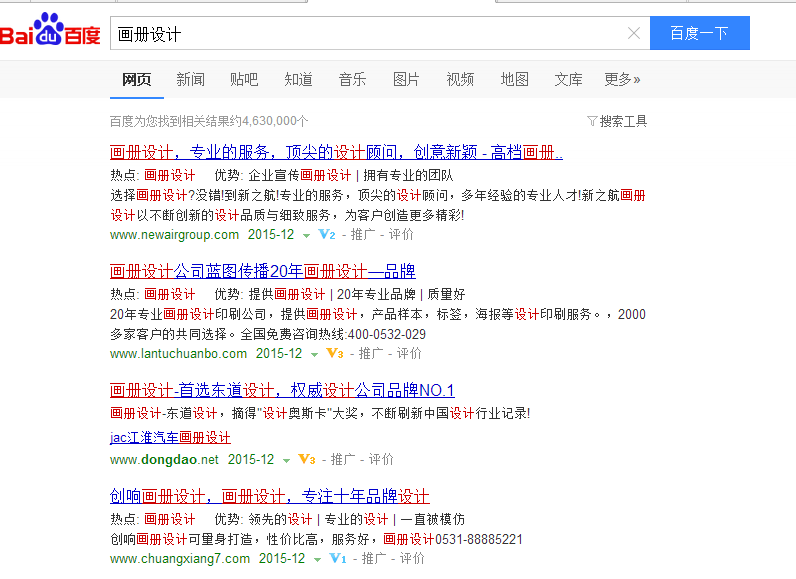This screenshot has width=796, height=579.
Task: Select the 网页 tab
Action: 137,80
